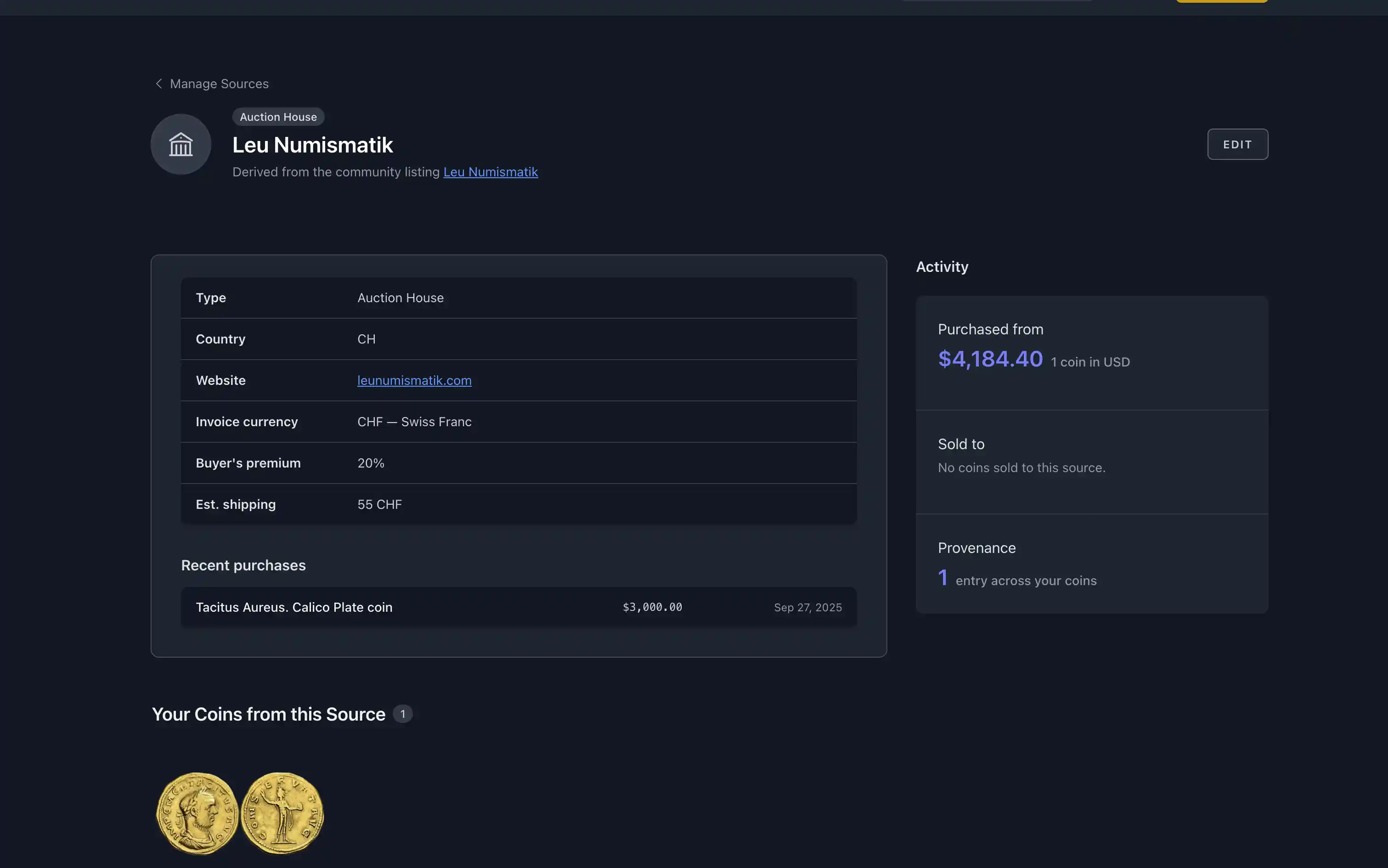Click the entry across your coins text

pyautogui.click(x=1026, y=581)
